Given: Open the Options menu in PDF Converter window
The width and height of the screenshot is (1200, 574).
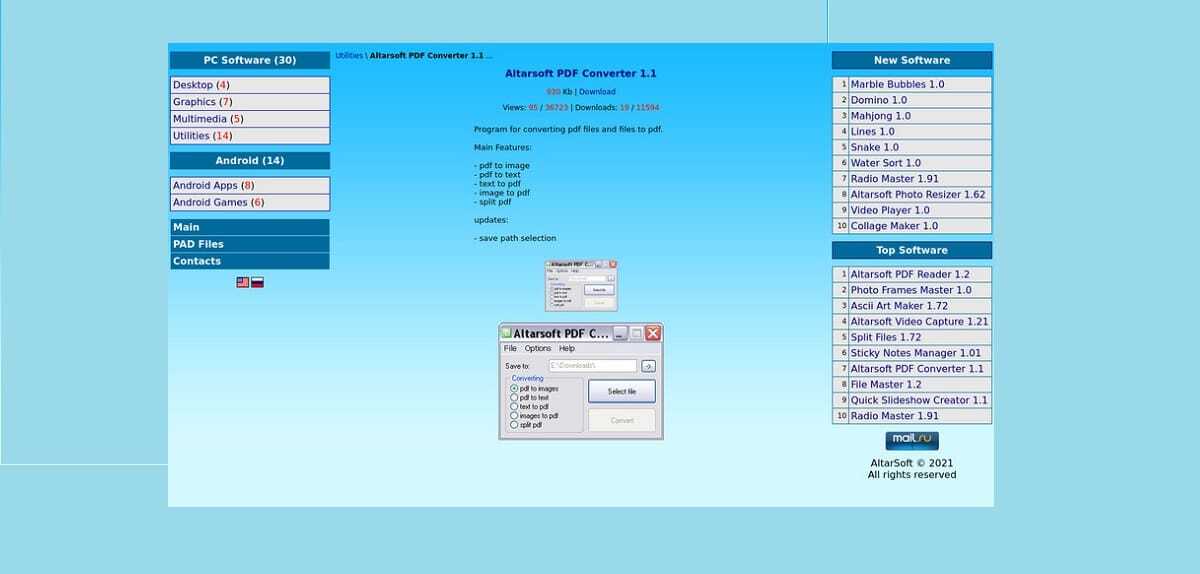Looking at the screenshot, I should (538, 349).
